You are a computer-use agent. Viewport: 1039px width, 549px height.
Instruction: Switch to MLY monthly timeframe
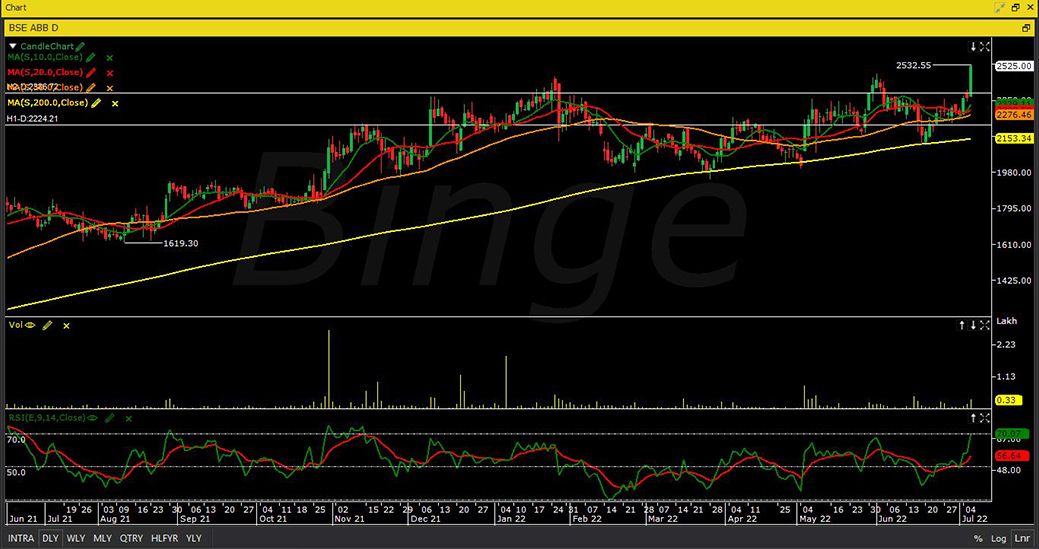click(103, 538)
